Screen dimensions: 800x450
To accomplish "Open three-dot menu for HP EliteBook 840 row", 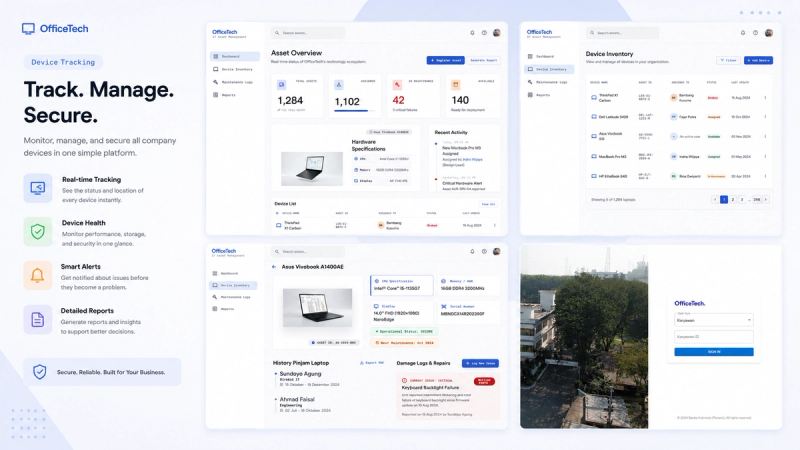I will 765,176.
